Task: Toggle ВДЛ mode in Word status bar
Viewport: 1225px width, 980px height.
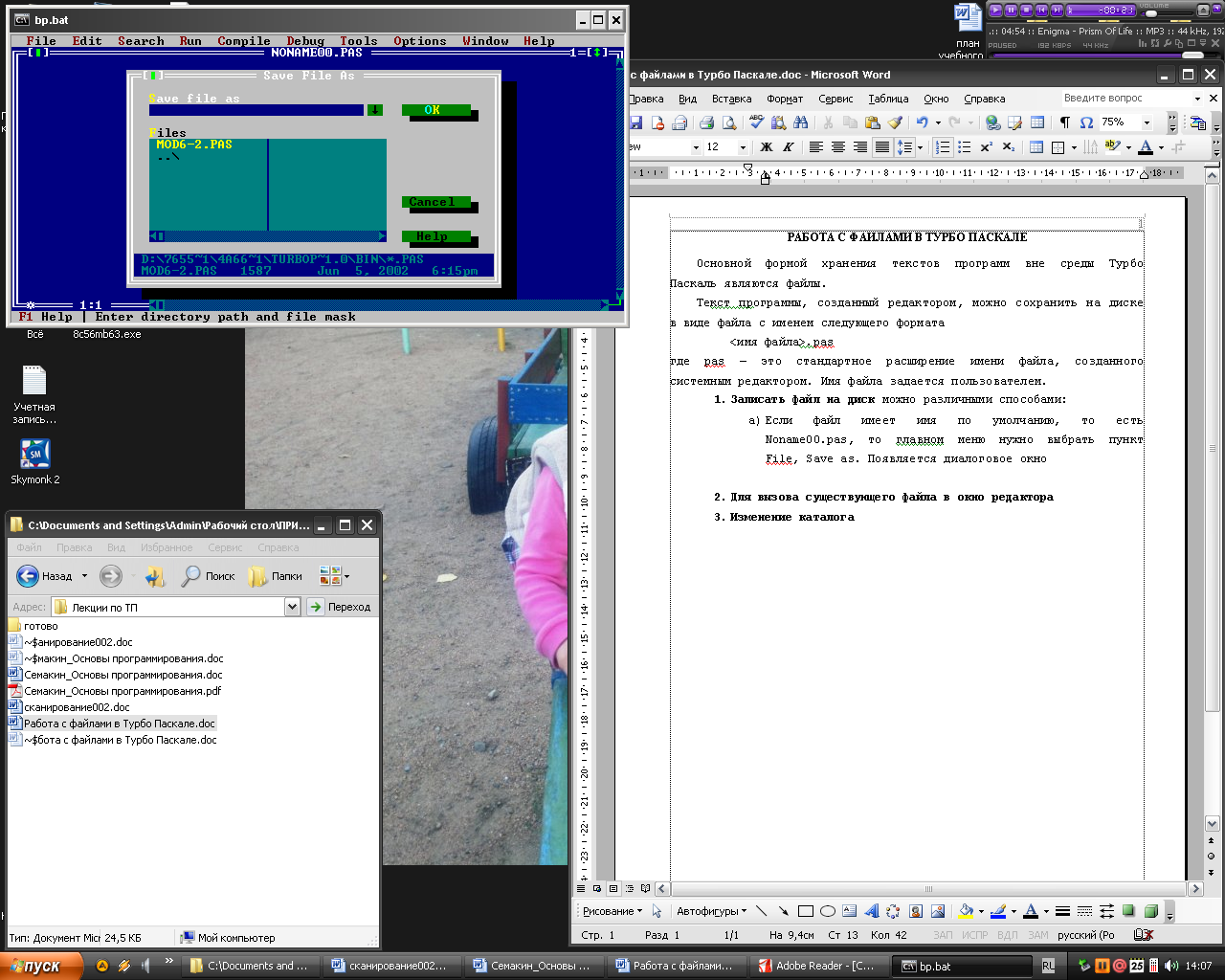Action: (x=1007, y=935)
